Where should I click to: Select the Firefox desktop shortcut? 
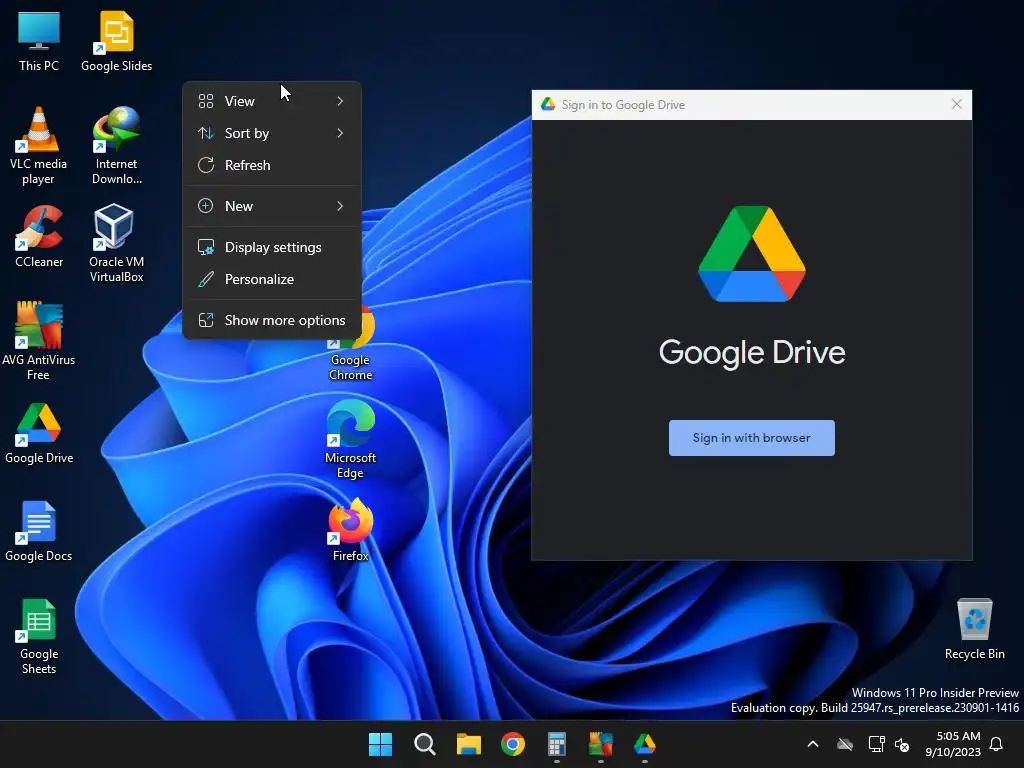point(351,530)
